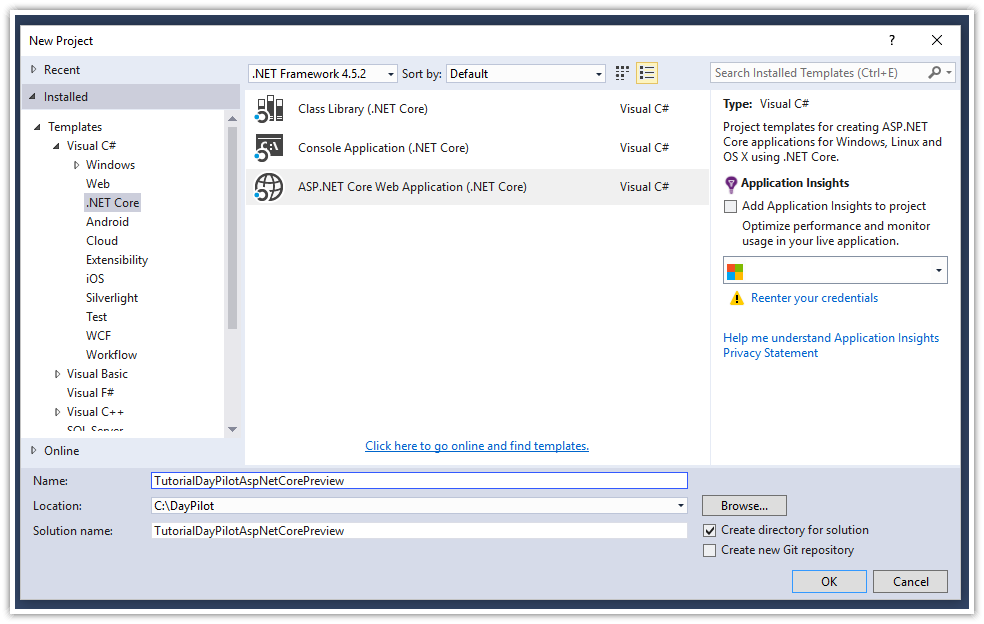Image resolution: width=984 pixels, height=624 pixels.
Task: Click the Cancel button
Action: pyautogui.click(x=911, y=582)
